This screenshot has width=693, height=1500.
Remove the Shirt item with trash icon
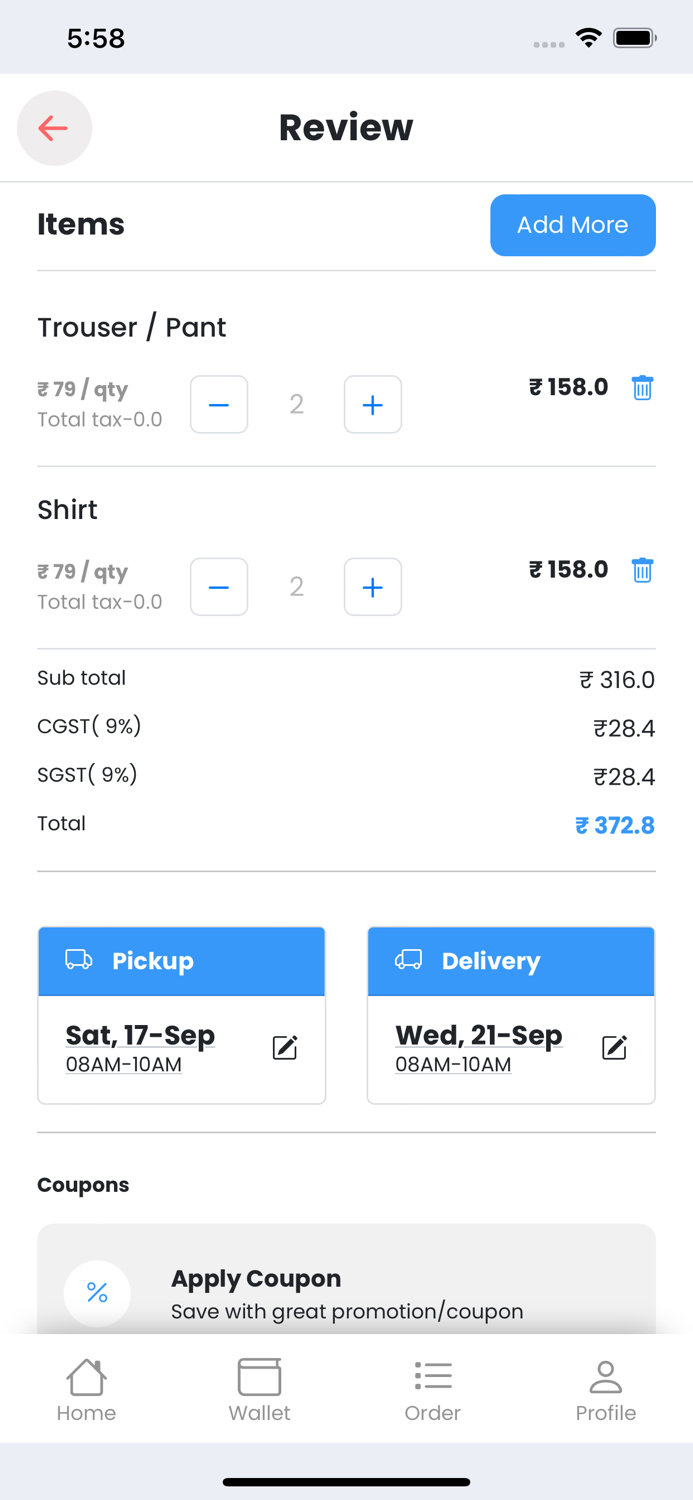[642, 570]
